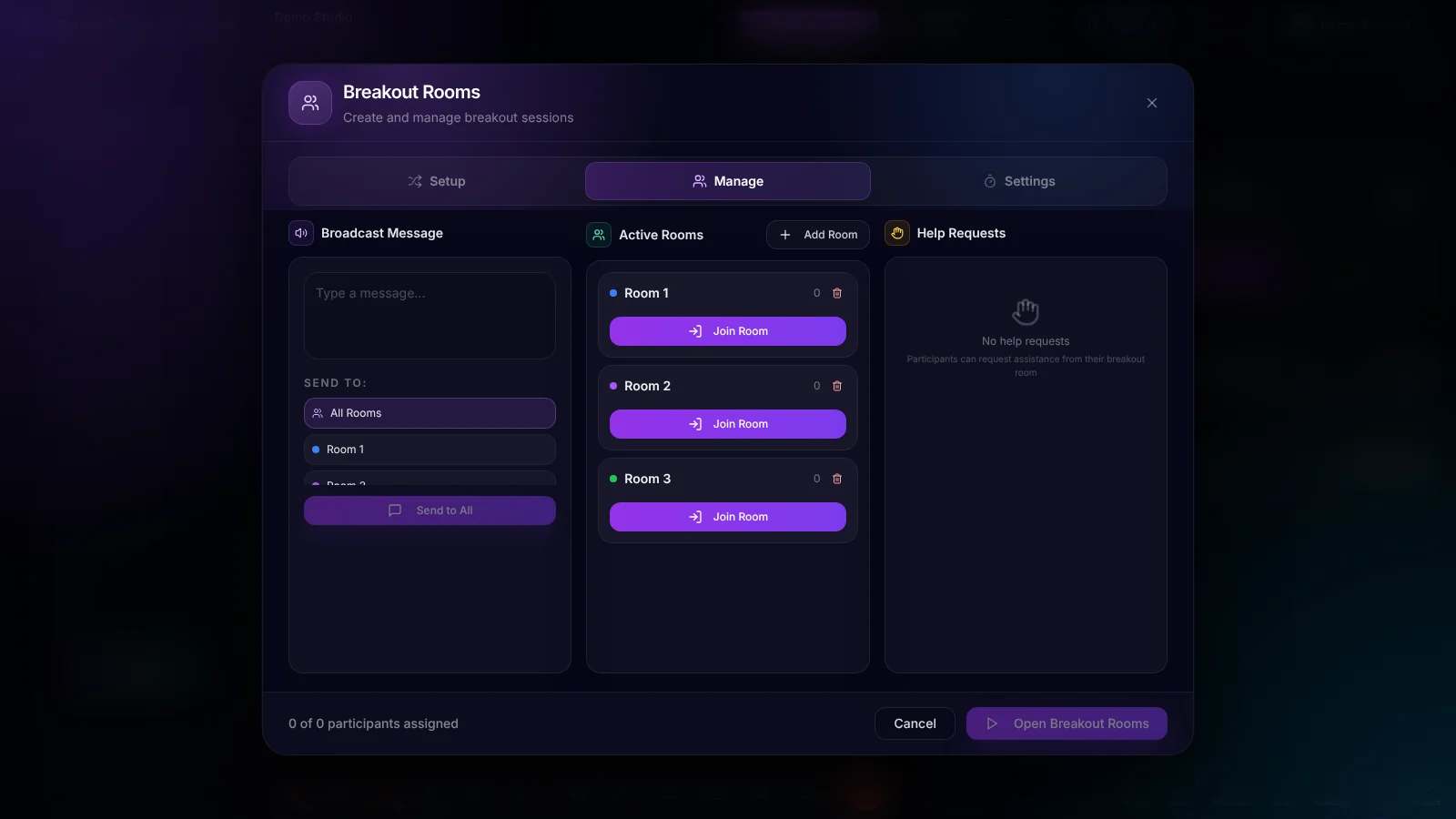Switch to the Setup tab
The height and width of the screenshot is (819, 1456).
pos(437,181)
